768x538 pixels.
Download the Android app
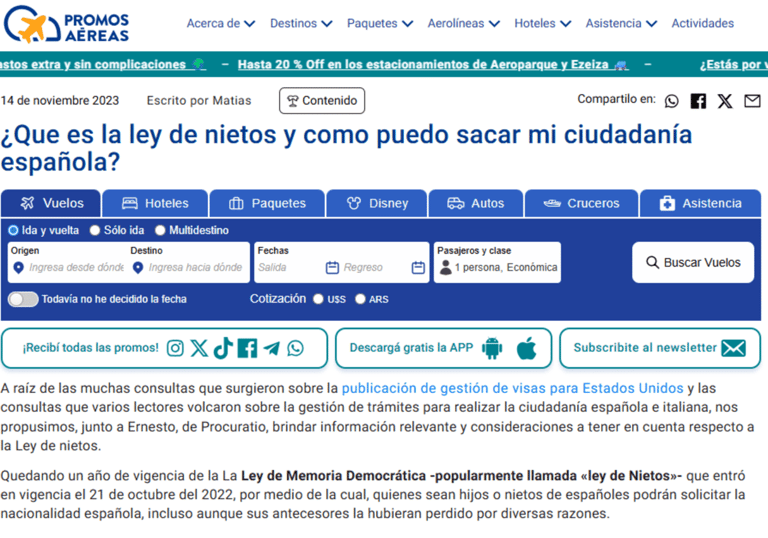(x=492, y=348)
